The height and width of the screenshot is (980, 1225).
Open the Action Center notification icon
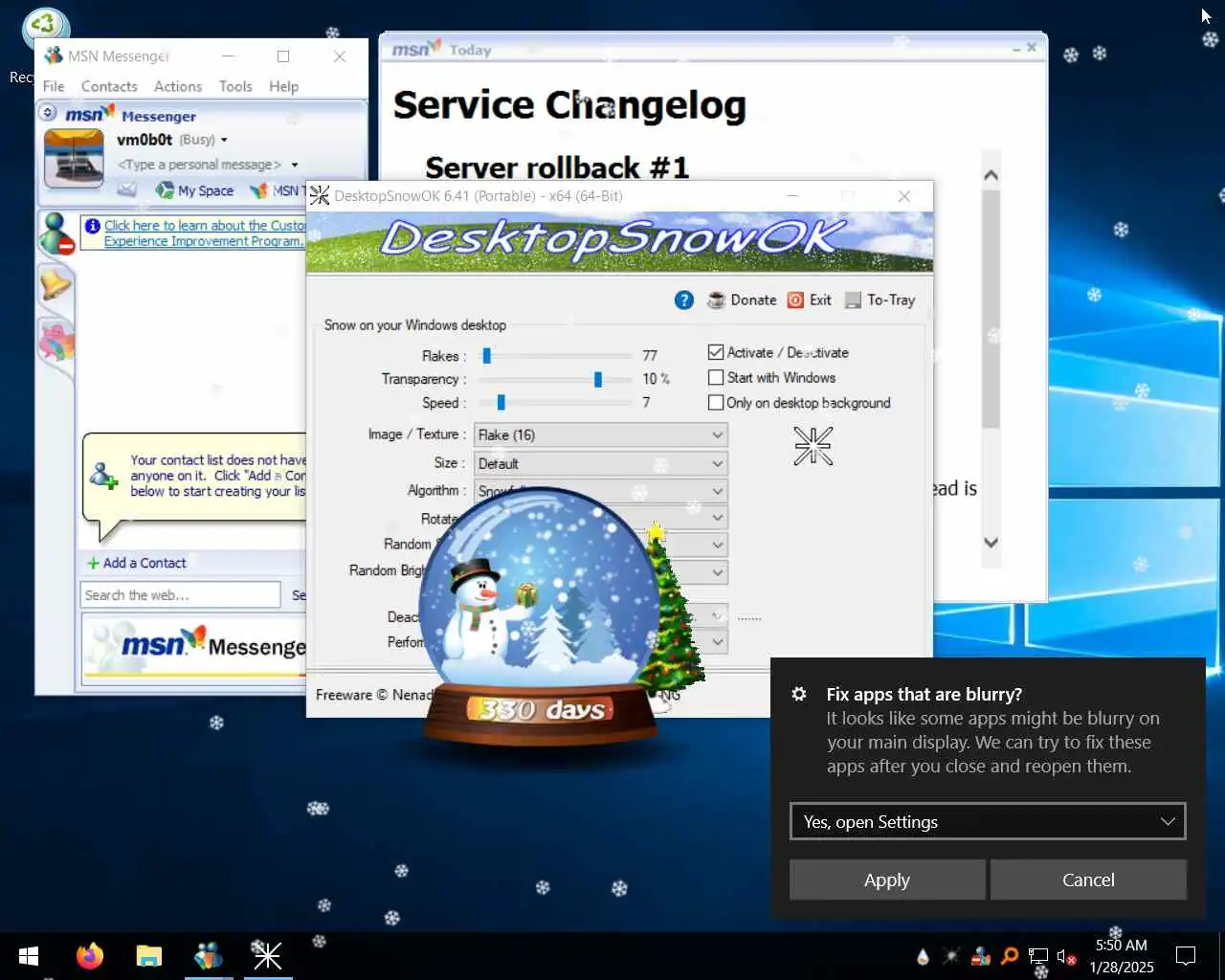click(1186, 956)
